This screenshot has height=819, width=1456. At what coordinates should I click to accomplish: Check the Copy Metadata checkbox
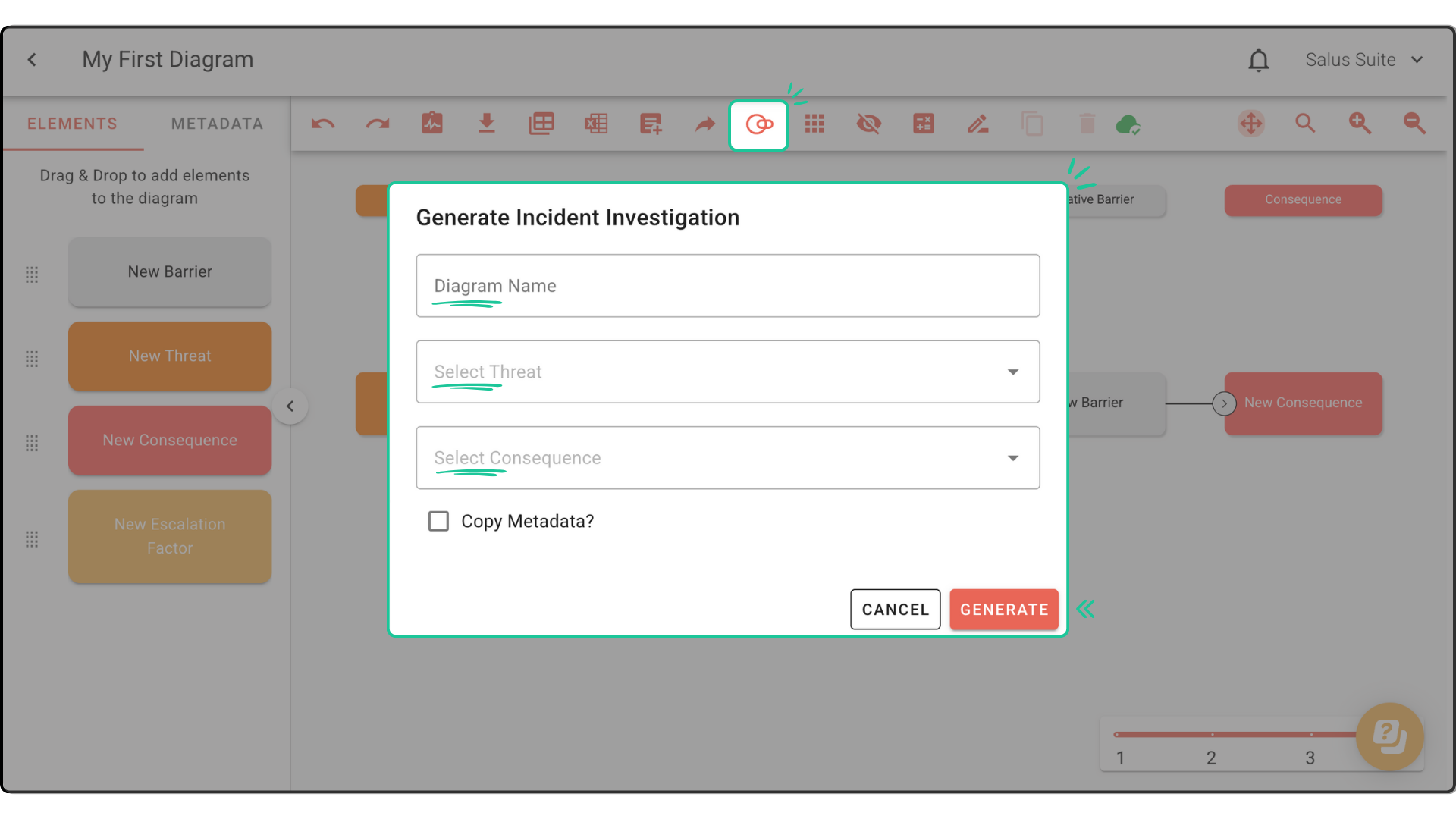(x=438, y=521)
